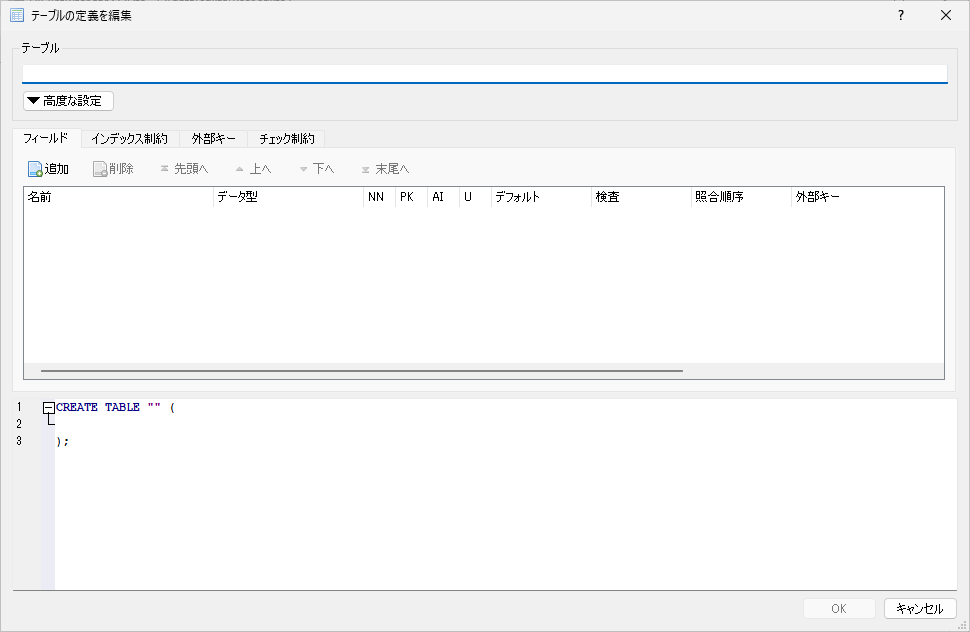Click the help question mark icon

pos(900,15)
